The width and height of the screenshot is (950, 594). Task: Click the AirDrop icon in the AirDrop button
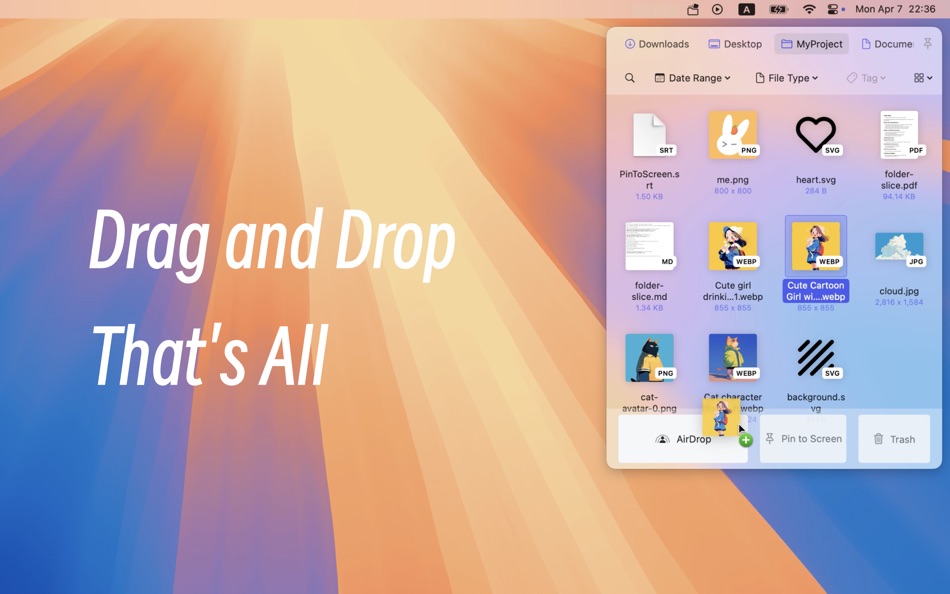661,440
